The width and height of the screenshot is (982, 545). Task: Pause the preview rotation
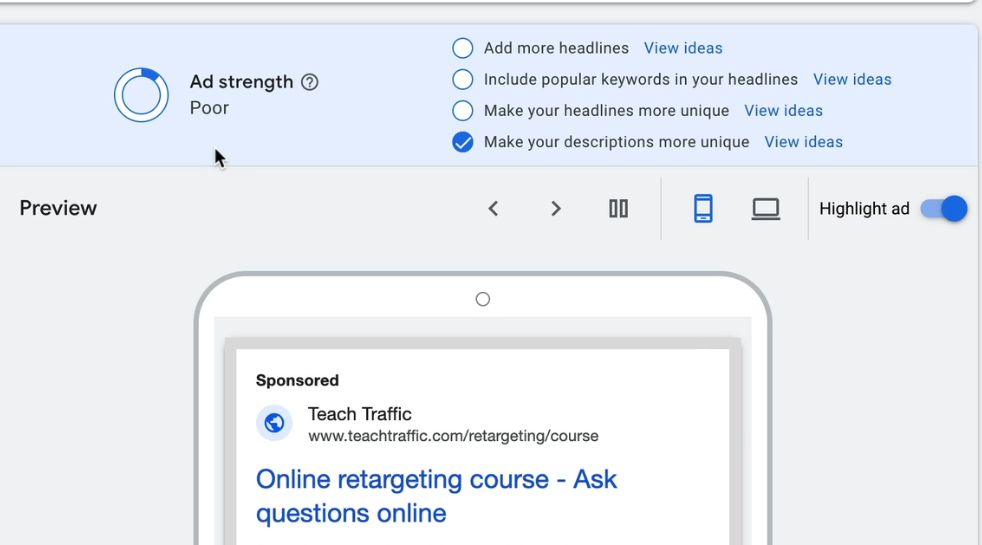pos(618,209)
